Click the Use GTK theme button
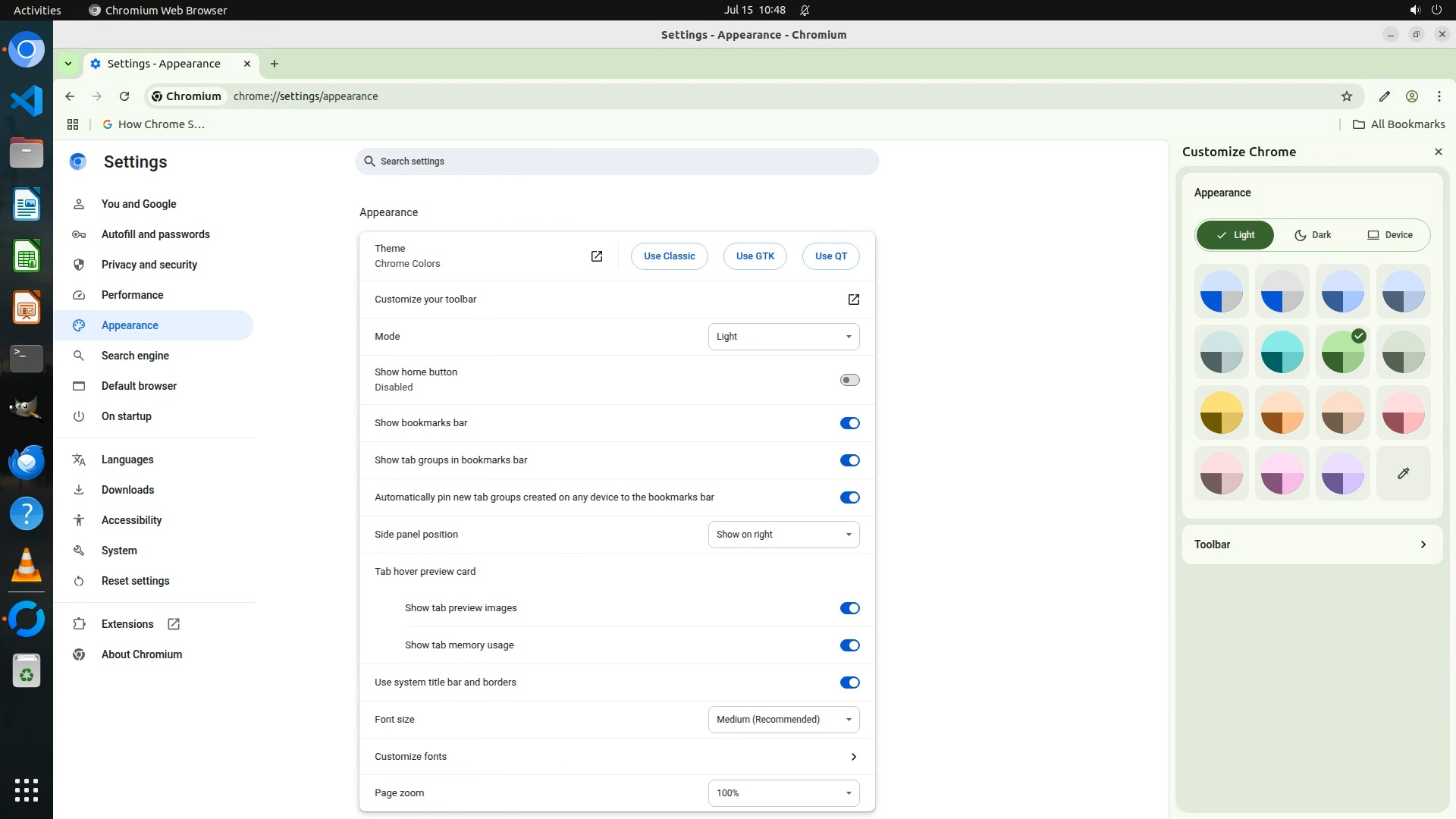Viewport: 1456px width, 819px height. point(755,256)
